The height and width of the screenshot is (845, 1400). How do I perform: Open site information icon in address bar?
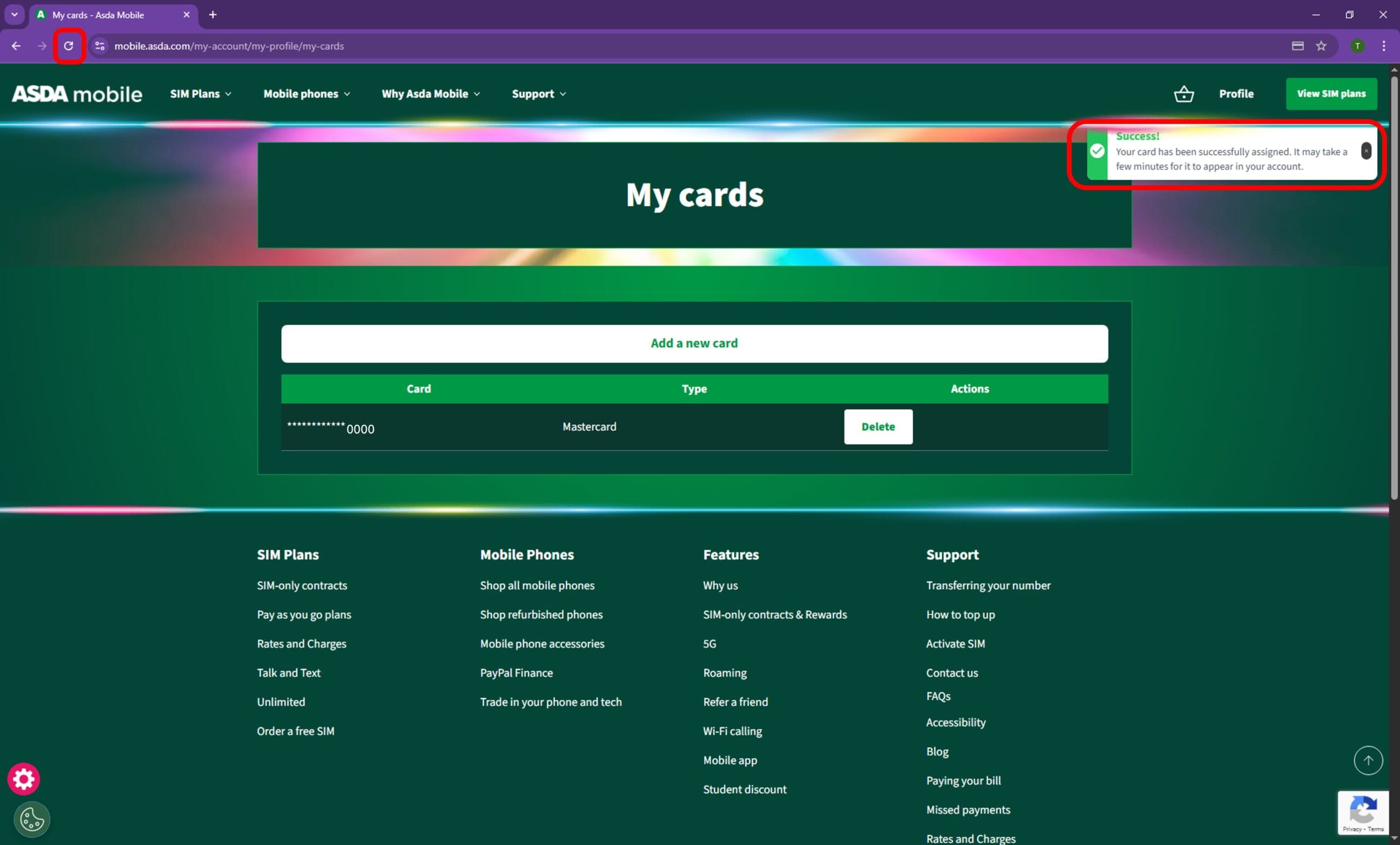pos(100,46)
